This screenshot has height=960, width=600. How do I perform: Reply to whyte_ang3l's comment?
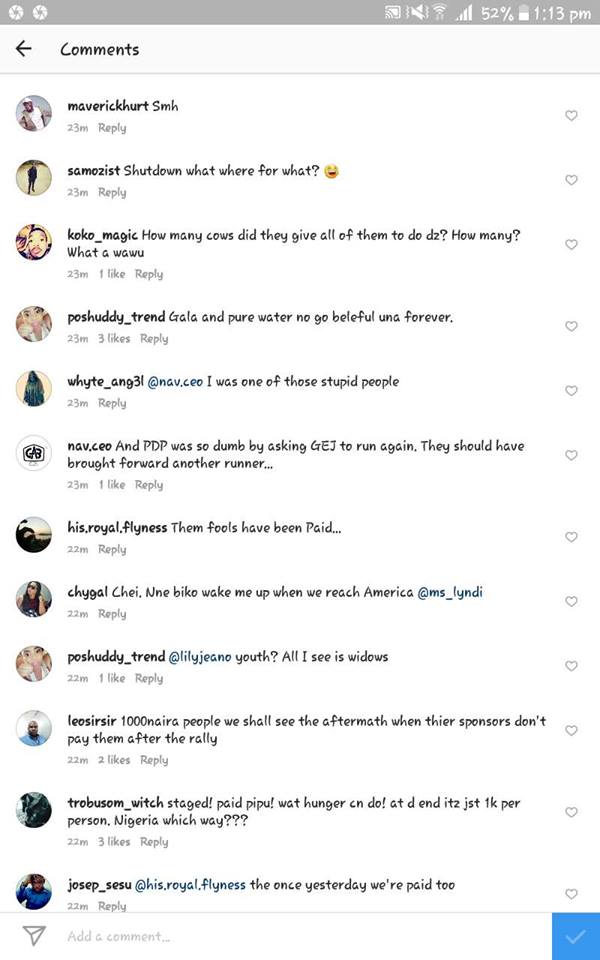pyautogui.click(x=112, y=403)
